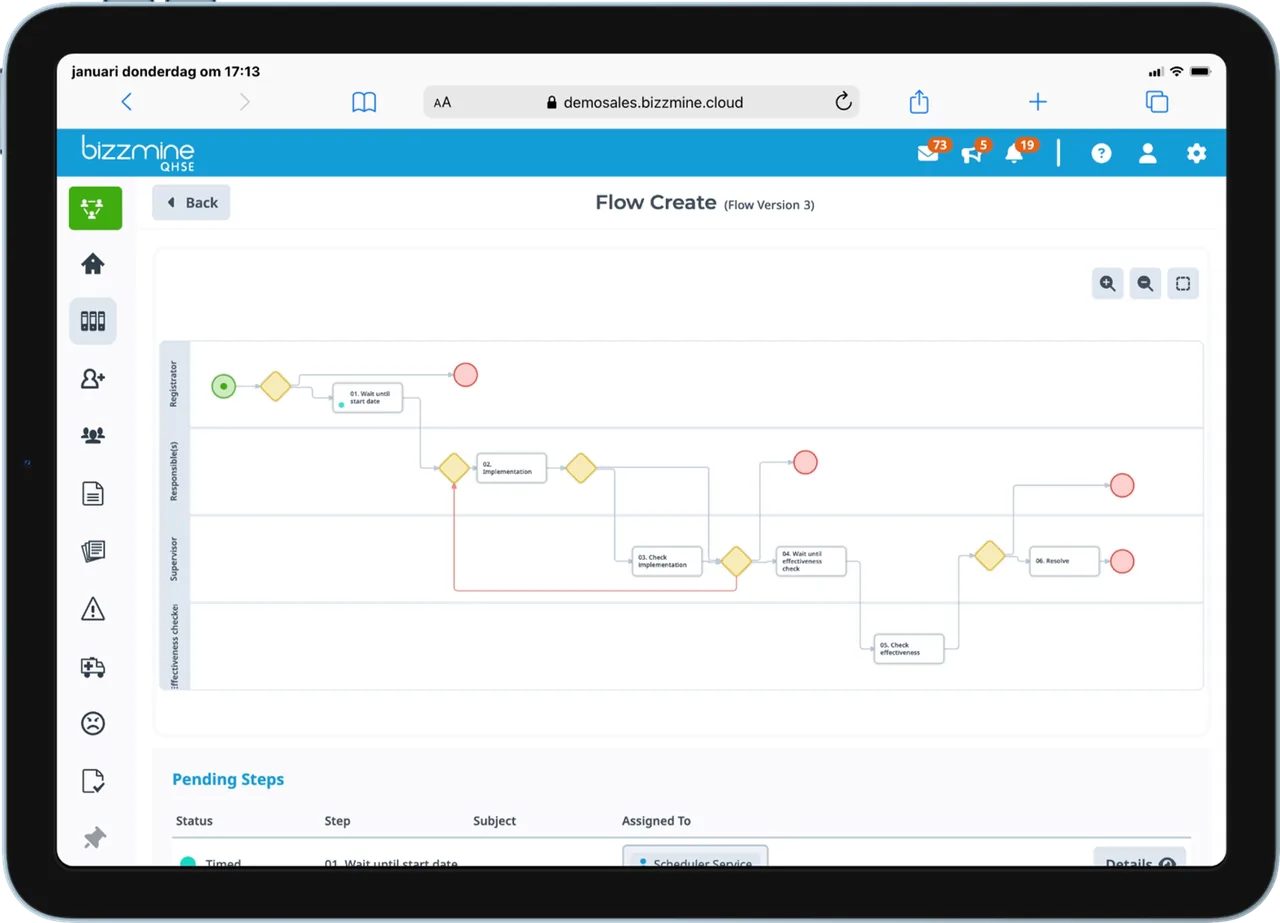
Task: Open notifications bell with 19 badge
Action: 1016,153
